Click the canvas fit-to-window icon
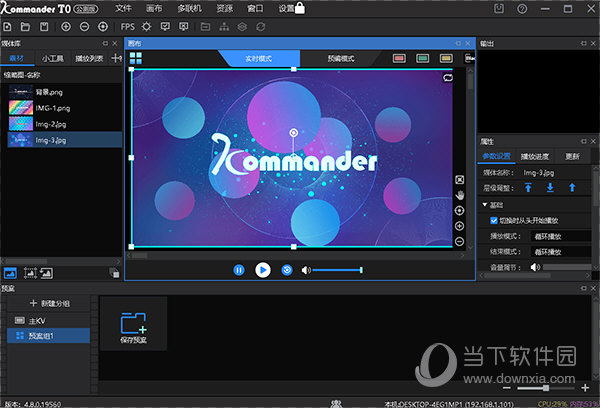The width and height of the screenshot is (600, 408). tap(460, 180)
